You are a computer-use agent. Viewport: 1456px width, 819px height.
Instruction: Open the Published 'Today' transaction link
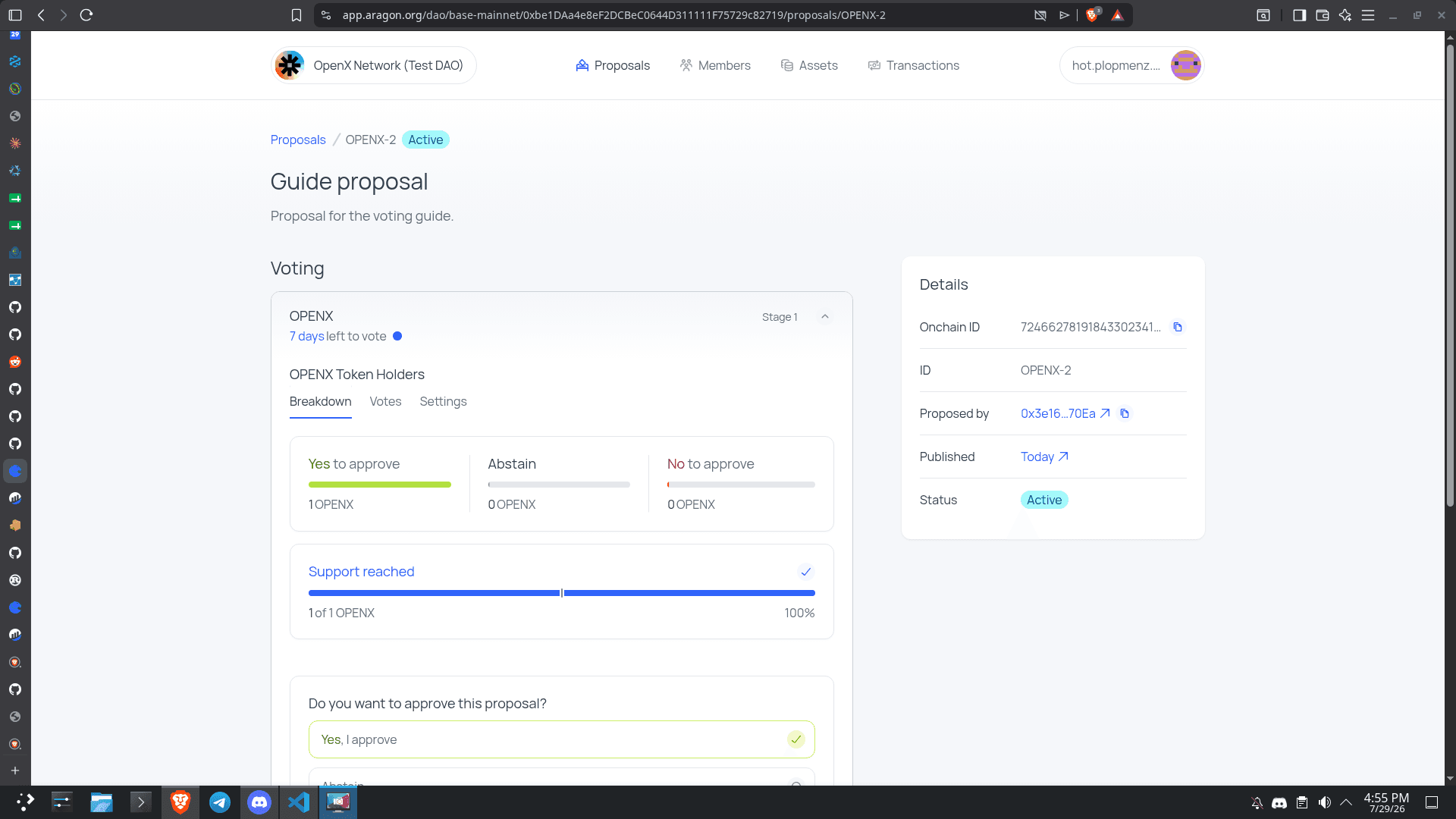pos(1044,457)
